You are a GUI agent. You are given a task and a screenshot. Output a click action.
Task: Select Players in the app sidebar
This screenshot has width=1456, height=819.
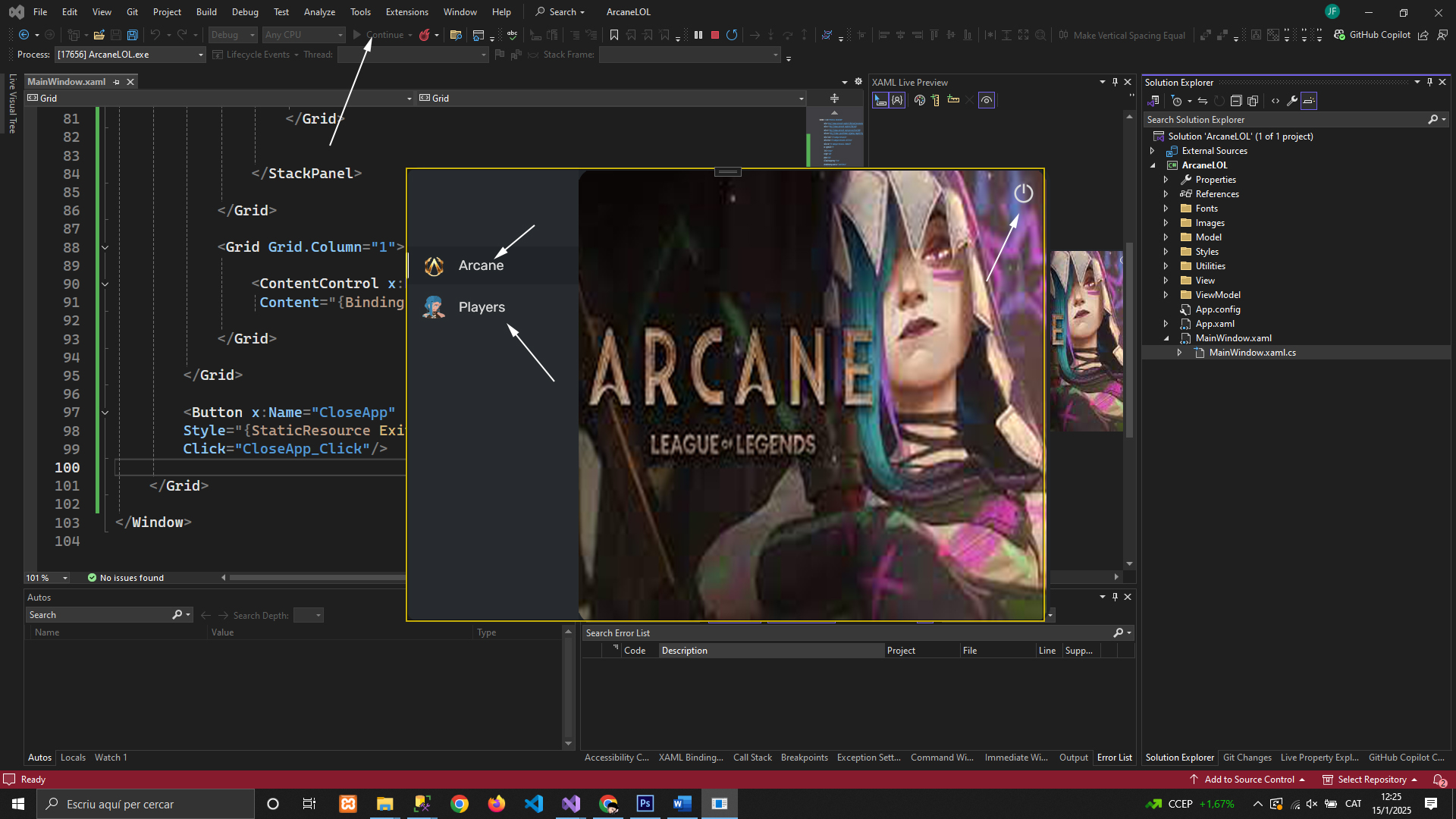(482, 307)
